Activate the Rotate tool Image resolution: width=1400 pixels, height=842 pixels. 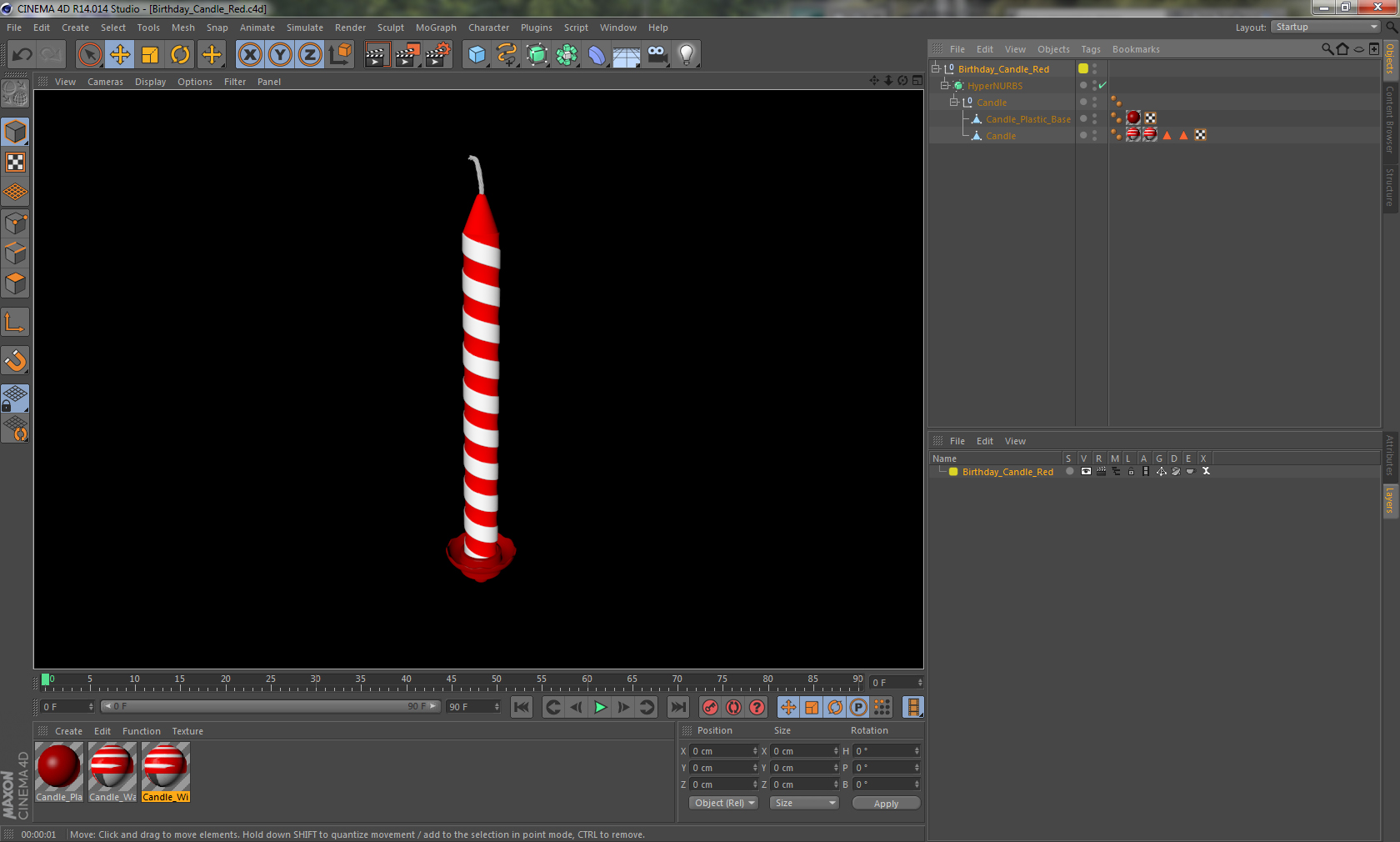pos(180,55)
